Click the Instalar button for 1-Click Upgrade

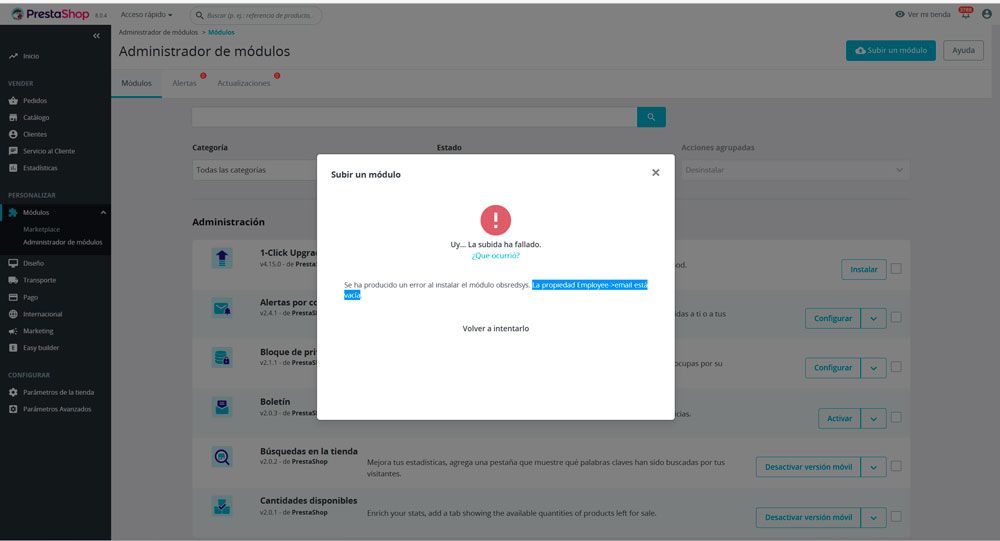pos(864,269)
